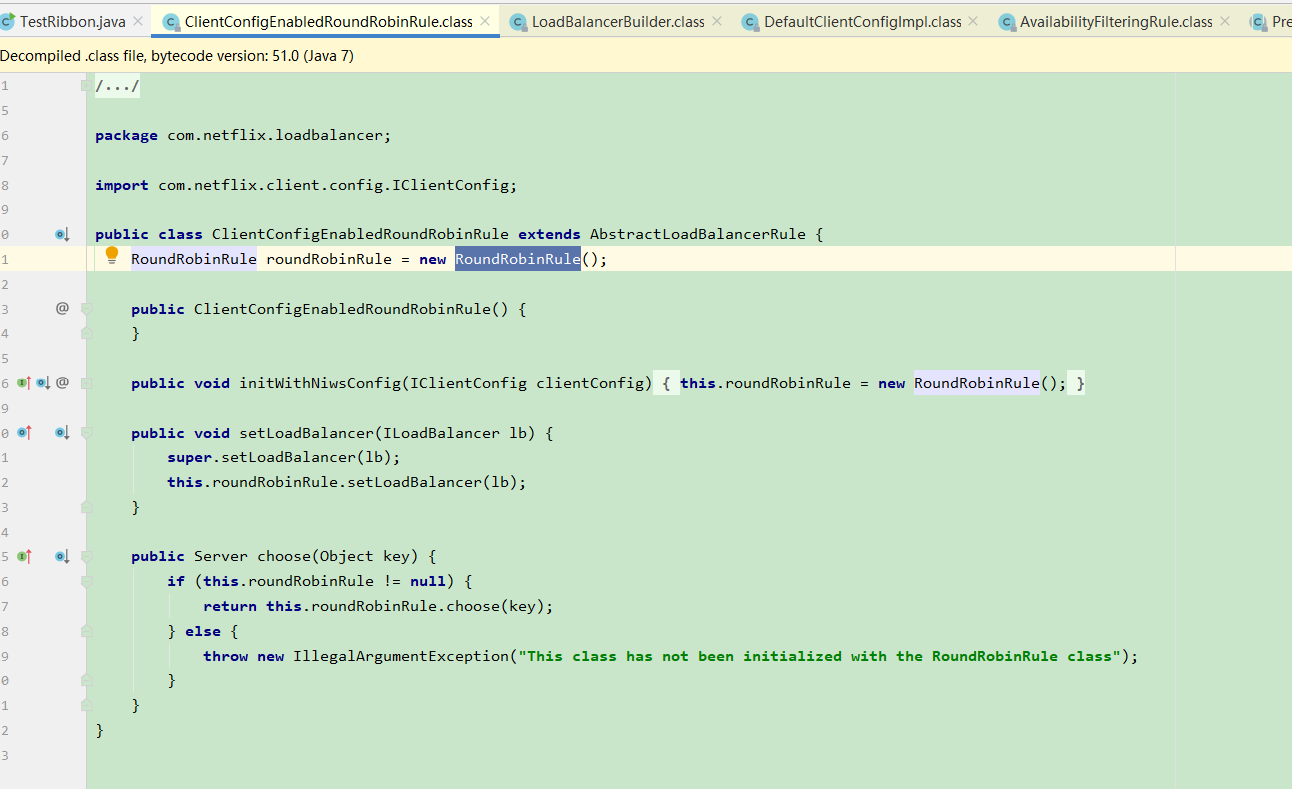This screenshot has width=1292, height=789.
Task: Collapse the ClientConfigEnabledRoundRobinRule constructor fold marker
Action: 86,309
